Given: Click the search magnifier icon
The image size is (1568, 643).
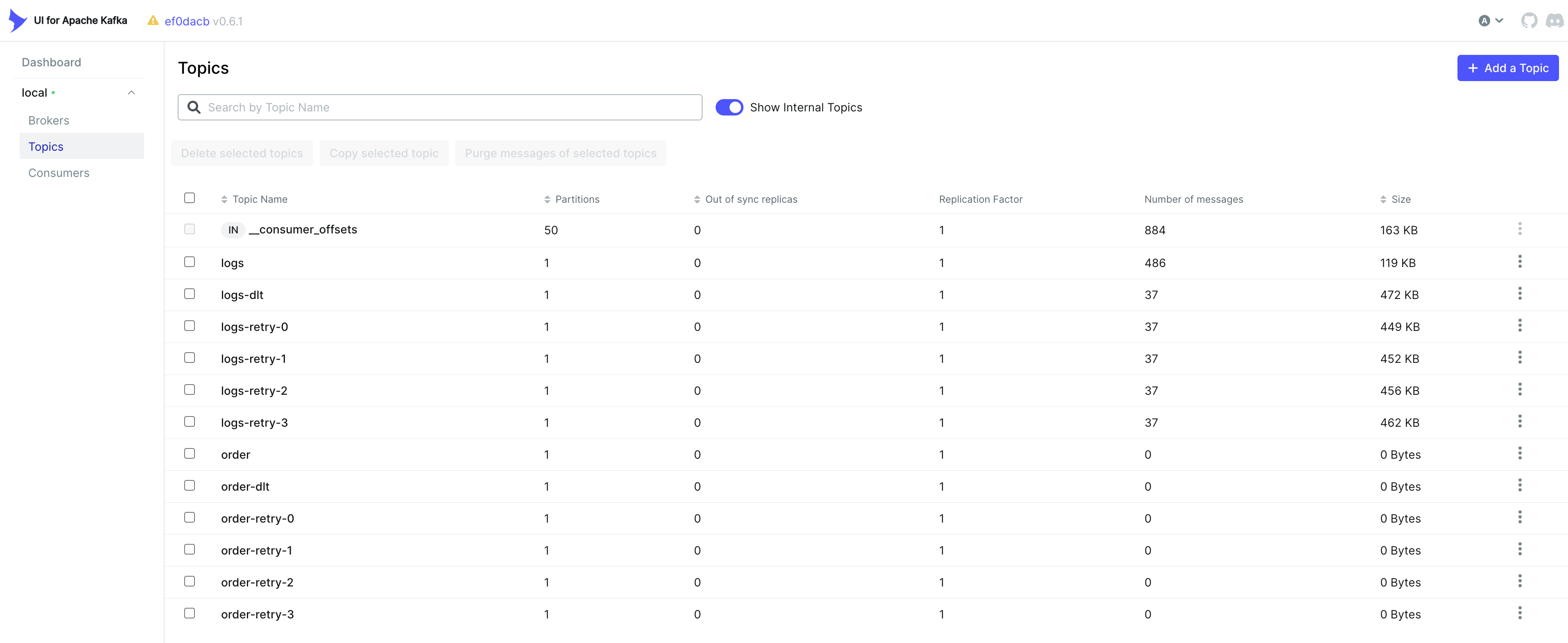Looking at the screenshot, I should [x=194, y=107].
